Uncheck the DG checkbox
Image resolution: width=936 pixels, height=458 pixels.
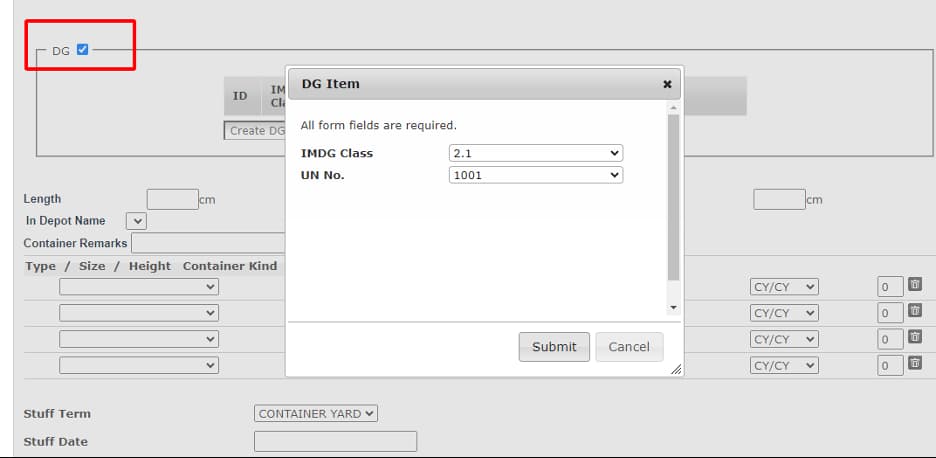[82, 49]
